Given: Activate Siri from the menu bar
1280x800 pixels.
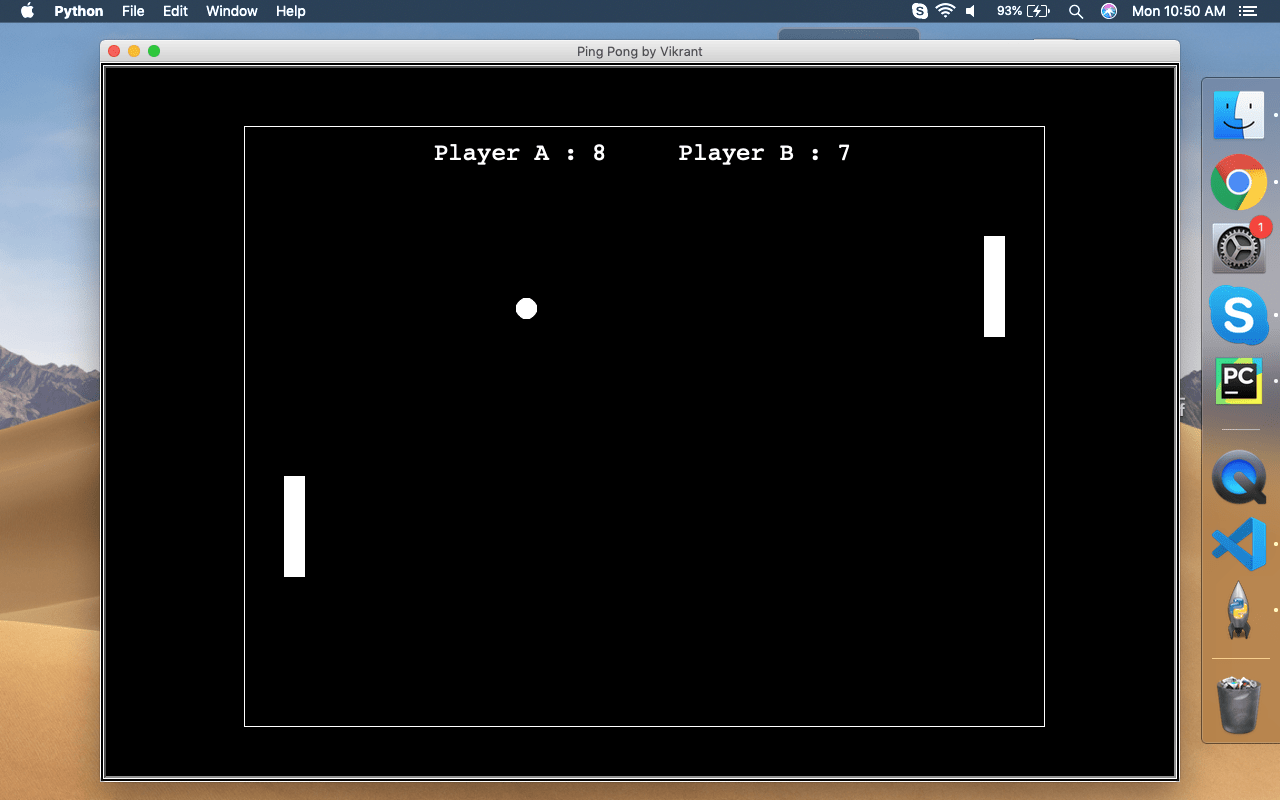Looking at the screenshot, I should coord(1108,11).
